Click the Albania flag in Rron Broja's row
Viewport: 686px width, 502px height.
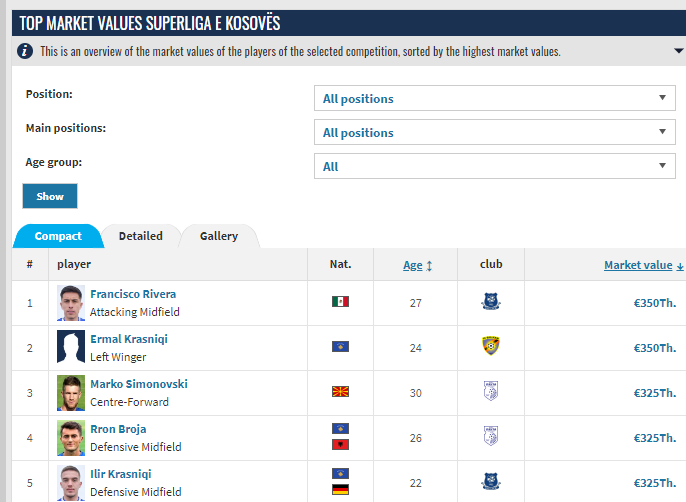pyautogui.click(x=340, y=445)
